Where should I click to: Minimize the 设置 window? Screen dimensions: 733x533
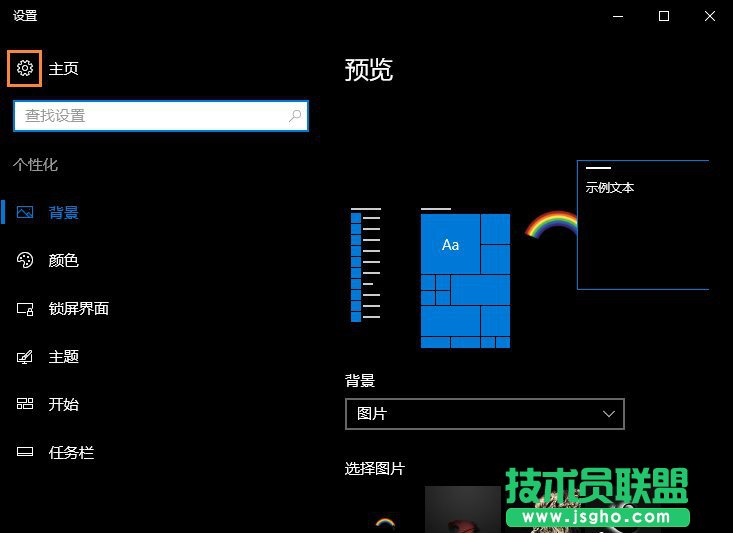coord(618,16)
